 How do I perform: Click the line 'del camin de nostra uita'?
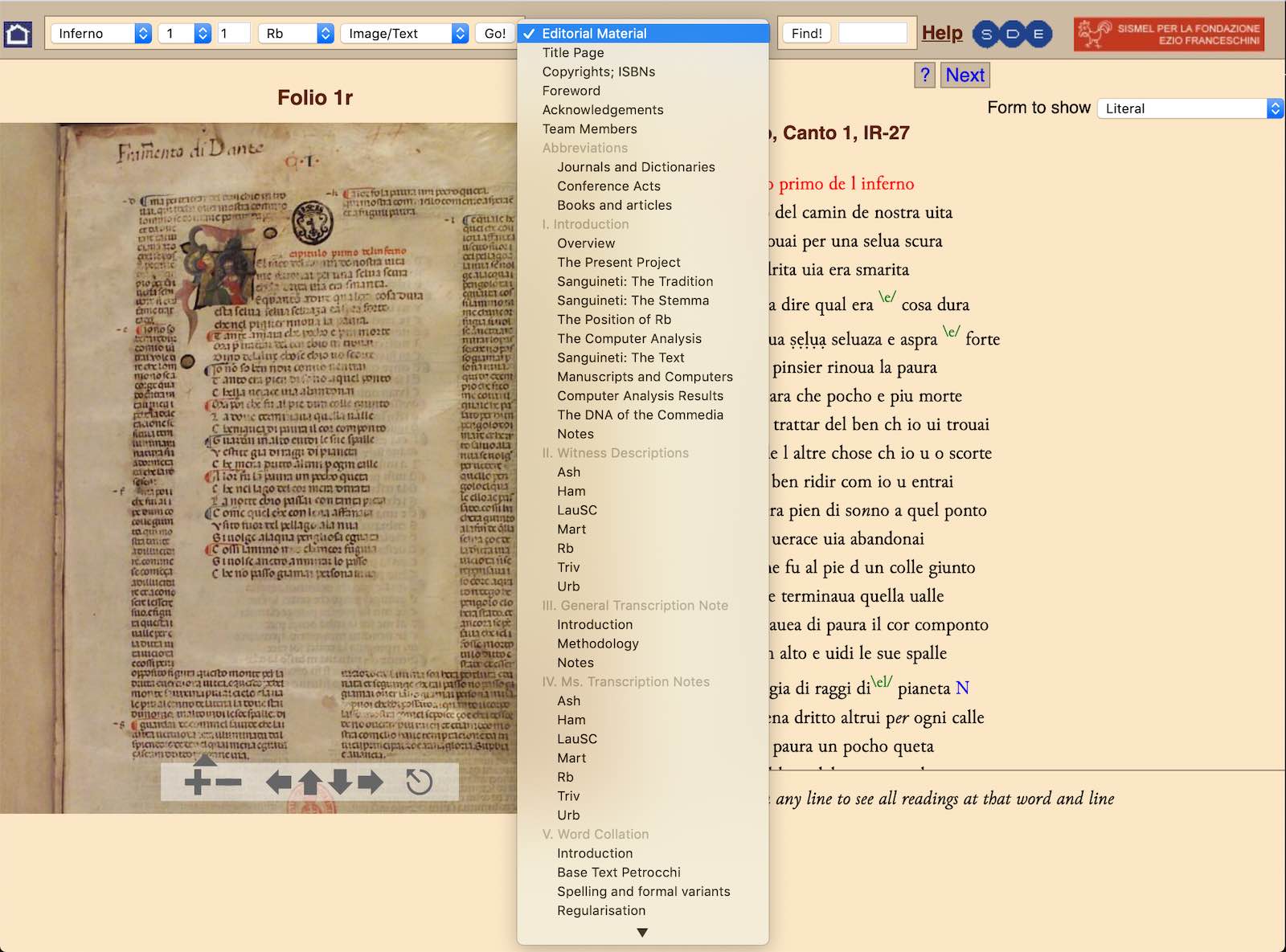point(863,213)
